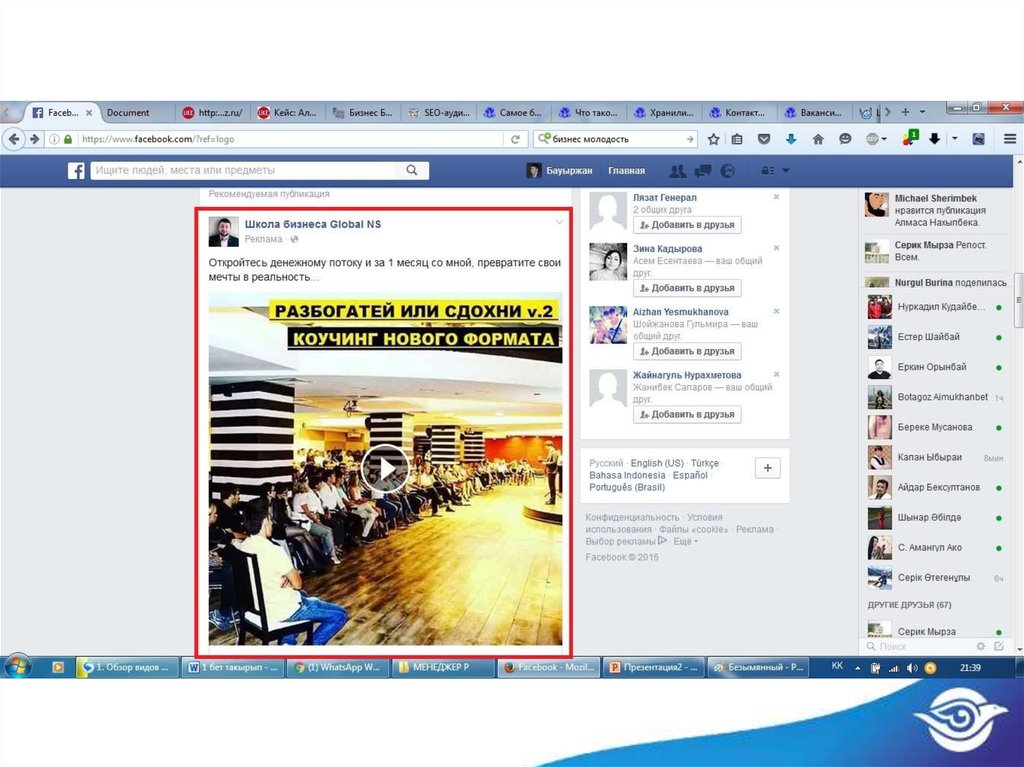The height and width of the screenshot is (767, 1024).
Task: Click the bookmark star icon
Action: click(x=714, y=139)
